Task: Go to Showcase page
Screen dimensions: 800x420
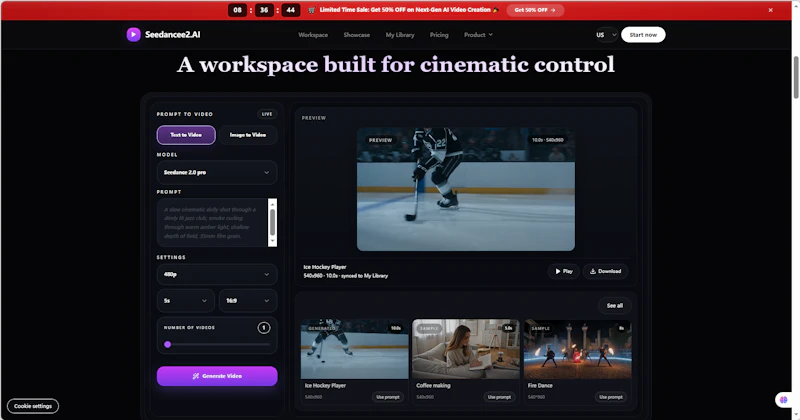Action: pos(357,35)
